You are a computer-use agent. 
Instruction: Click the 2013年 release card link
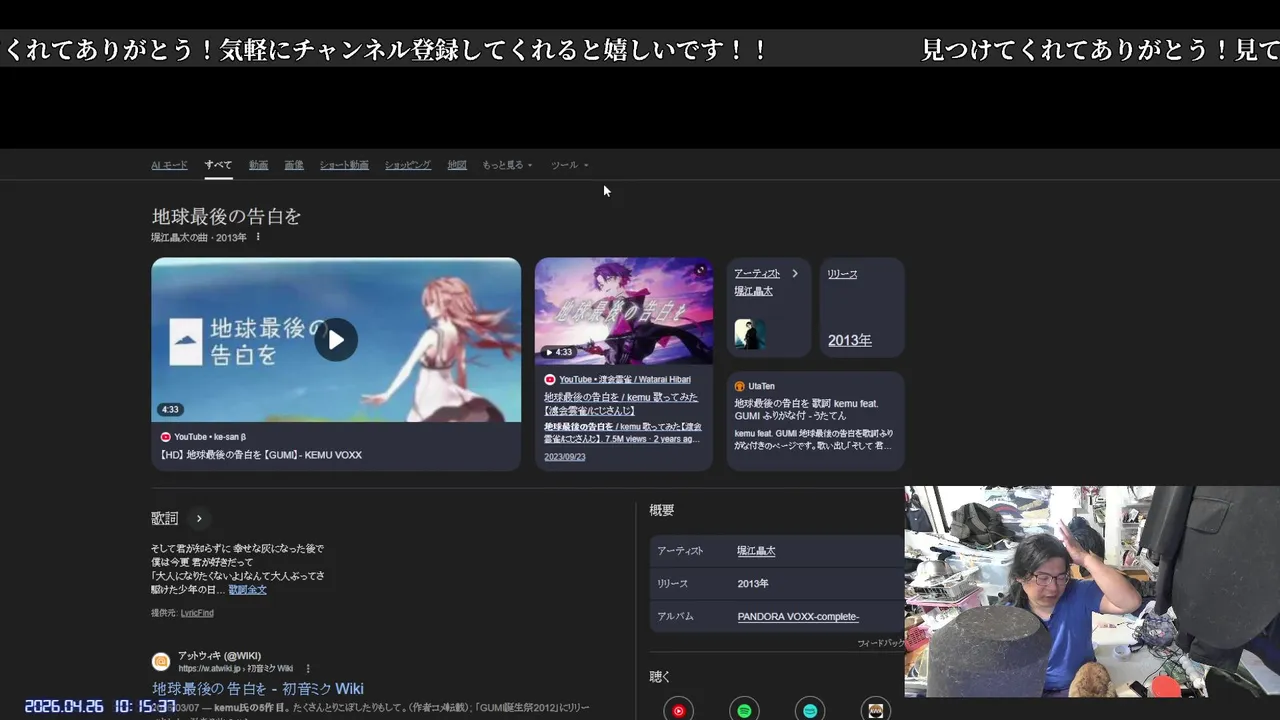(x=850, y=340)
